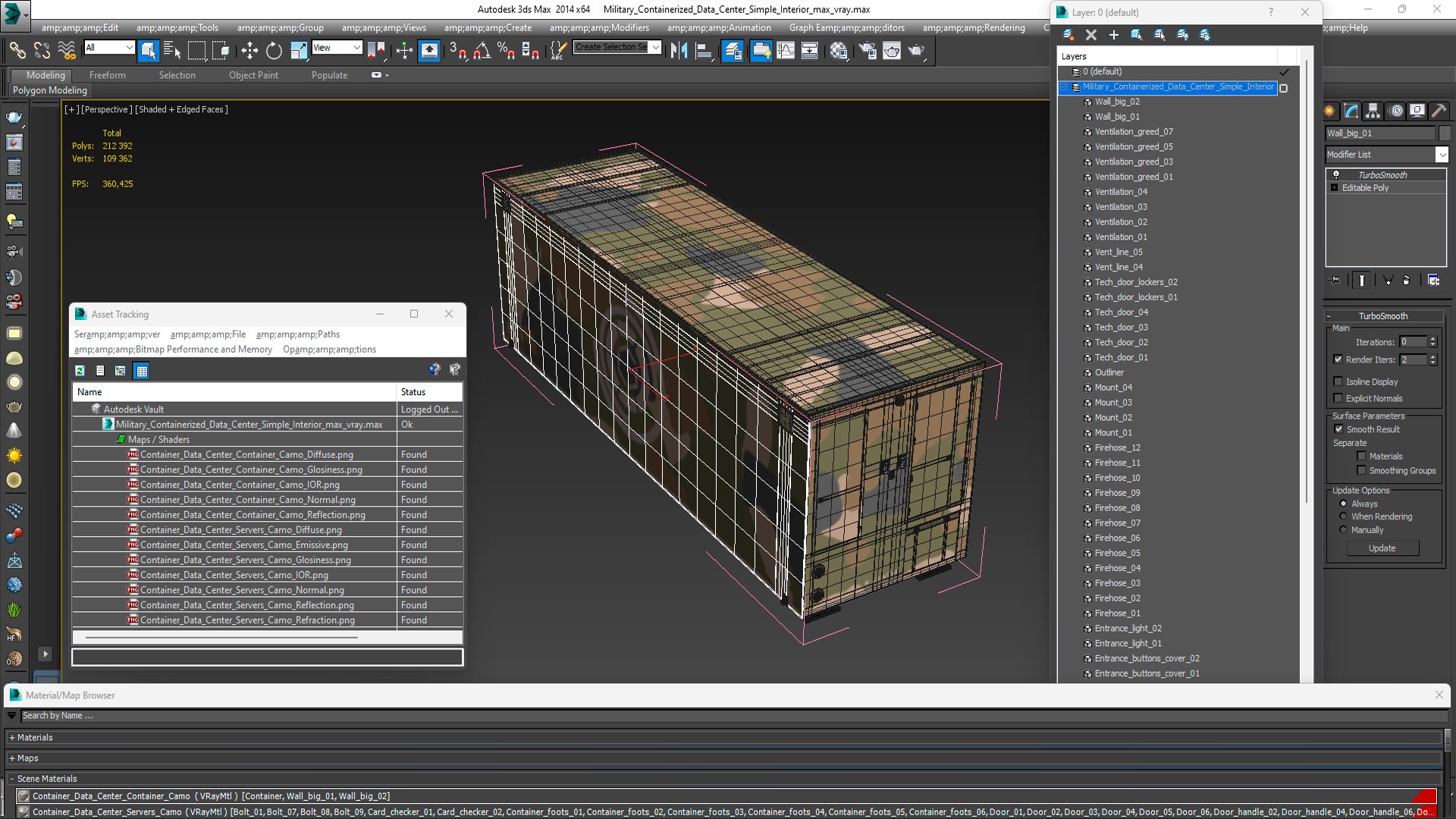The width and height of the screenshot is (1456, 819).
Task: Select the Wall_big_02 layer object
Action: pos(1117,102)
